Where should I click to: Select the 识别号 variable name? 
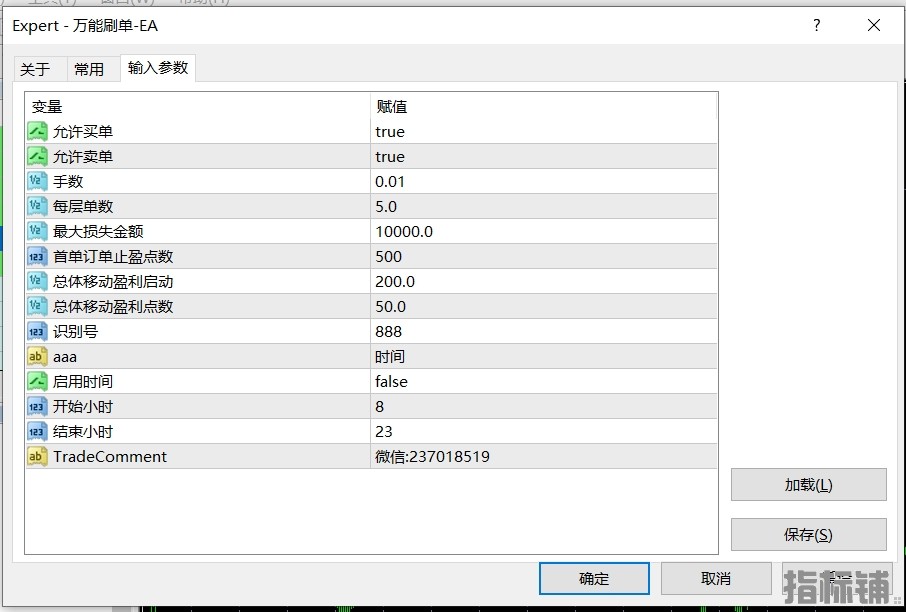point(76,332)
